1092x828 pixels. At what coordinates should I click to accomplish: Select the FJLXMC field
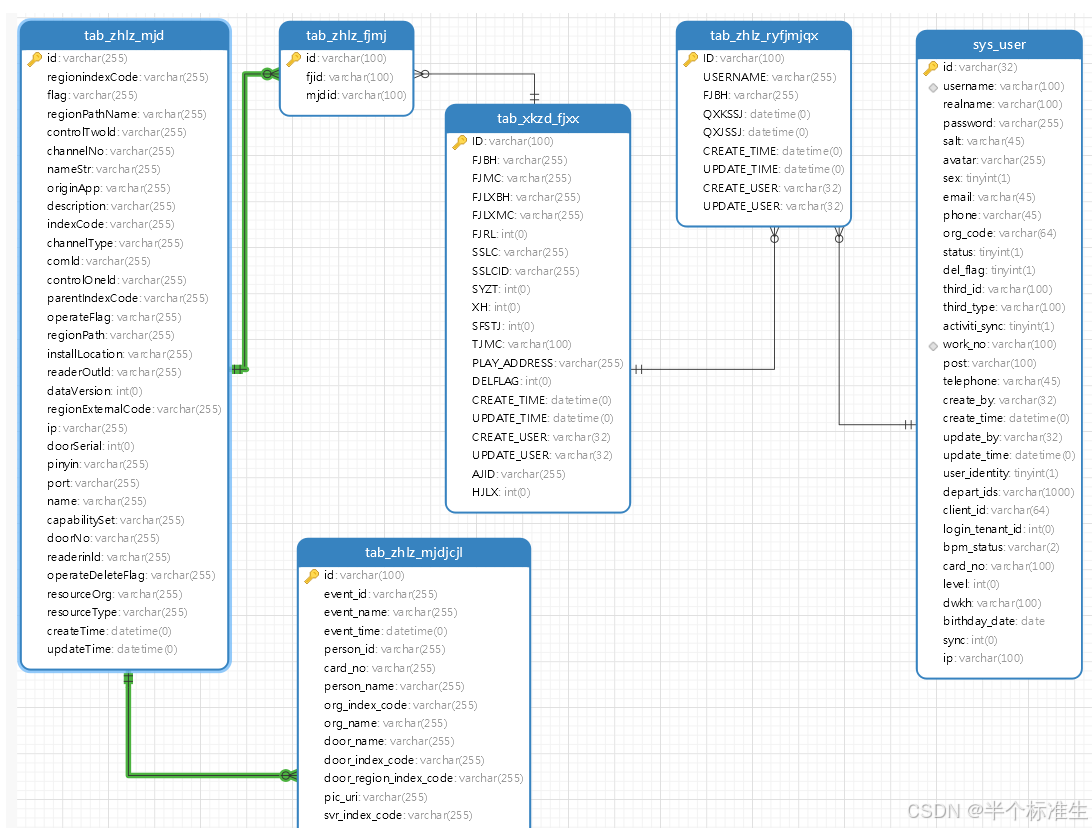(527, 215)
